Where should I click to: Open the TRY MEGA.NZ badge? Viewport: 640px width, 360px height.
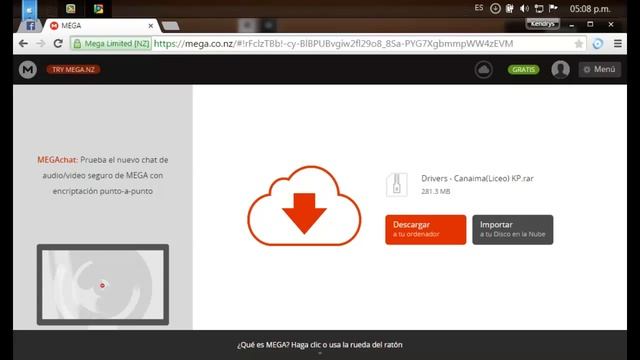[x=73, y=69]
